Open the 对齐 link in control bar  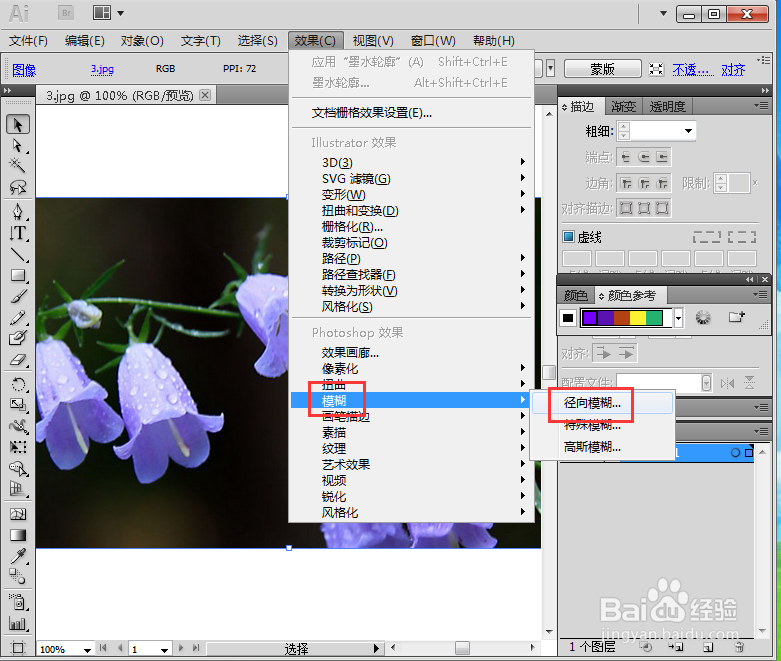tap(733, 70)
